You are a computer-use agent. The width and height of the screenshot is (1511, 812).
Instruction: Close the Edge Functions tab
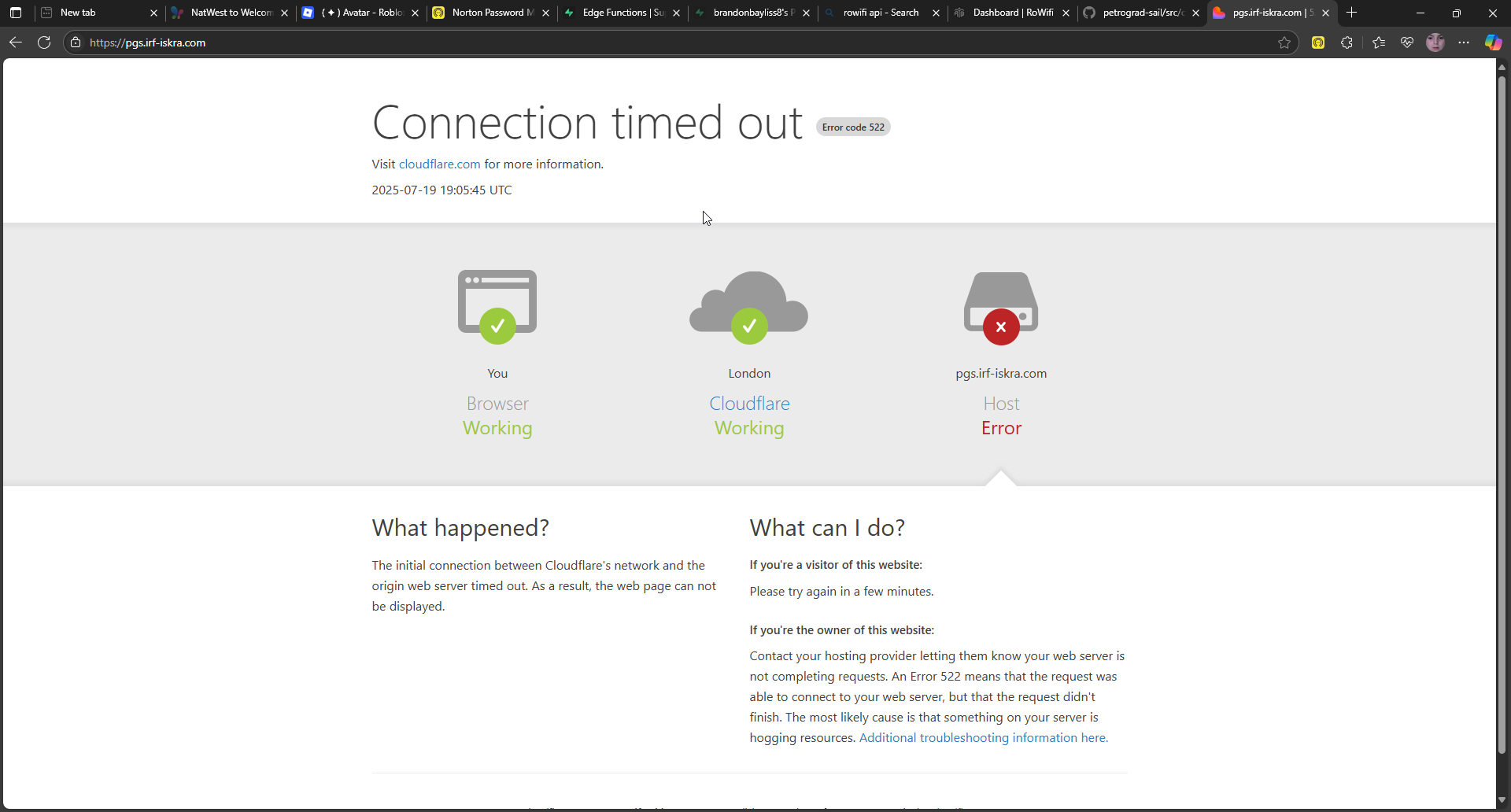tap(676, 13)
